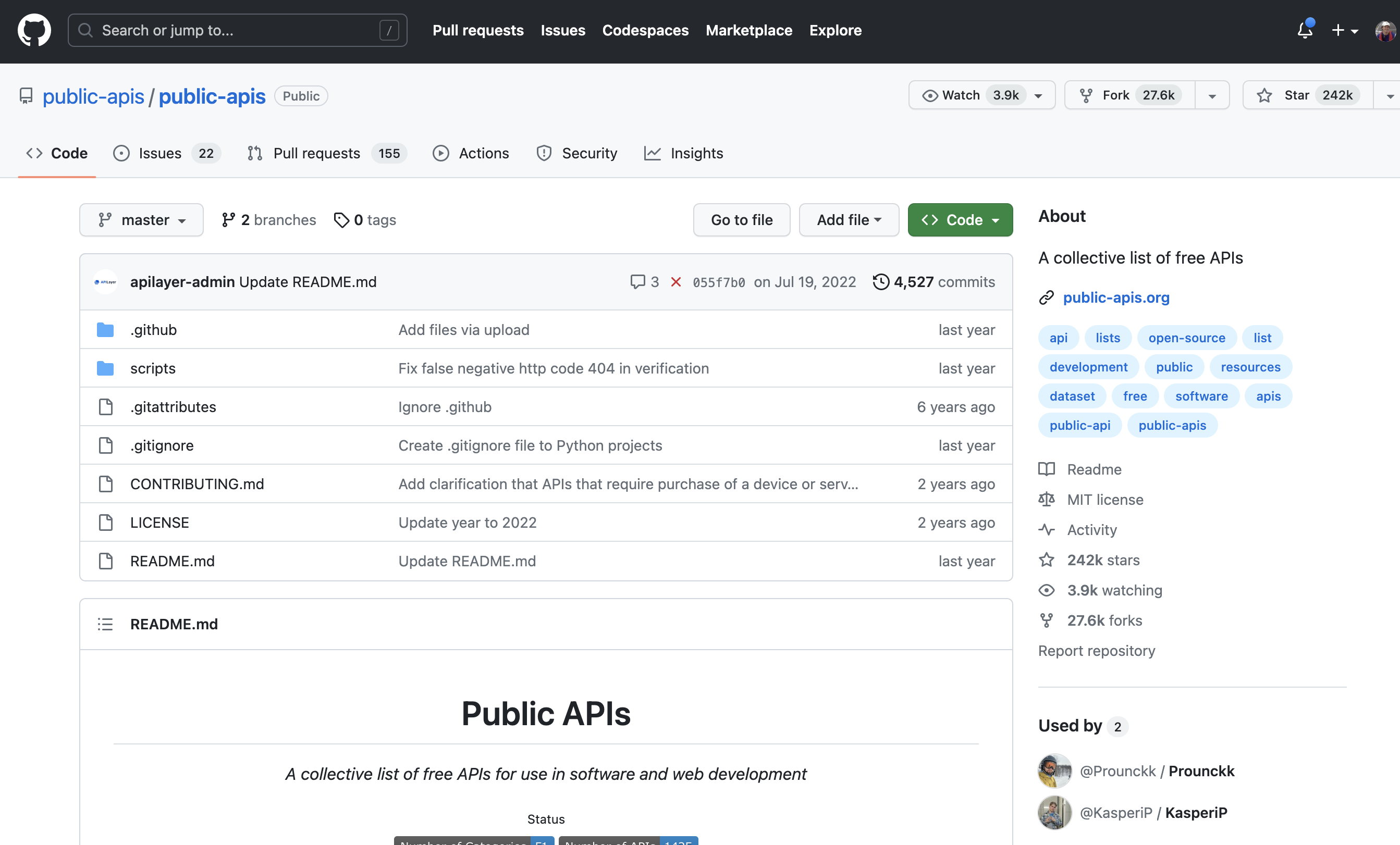Open the .gitignore file
The height and width of the screenshot is (845, 1400).
coord(162,445)
